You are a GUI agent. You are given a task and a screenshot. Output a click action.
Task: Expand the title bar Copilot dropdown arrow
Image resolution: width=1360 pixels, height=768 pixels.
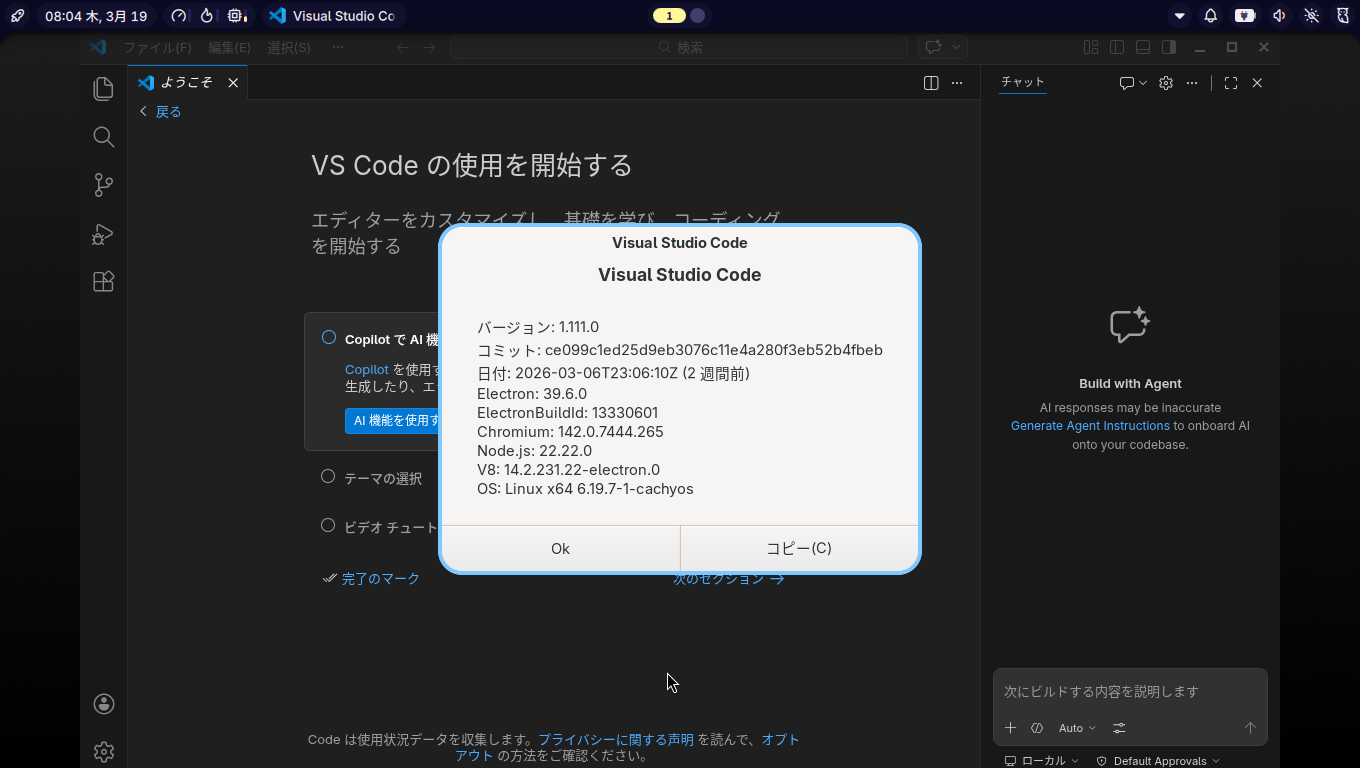click(x=956, y=47)
